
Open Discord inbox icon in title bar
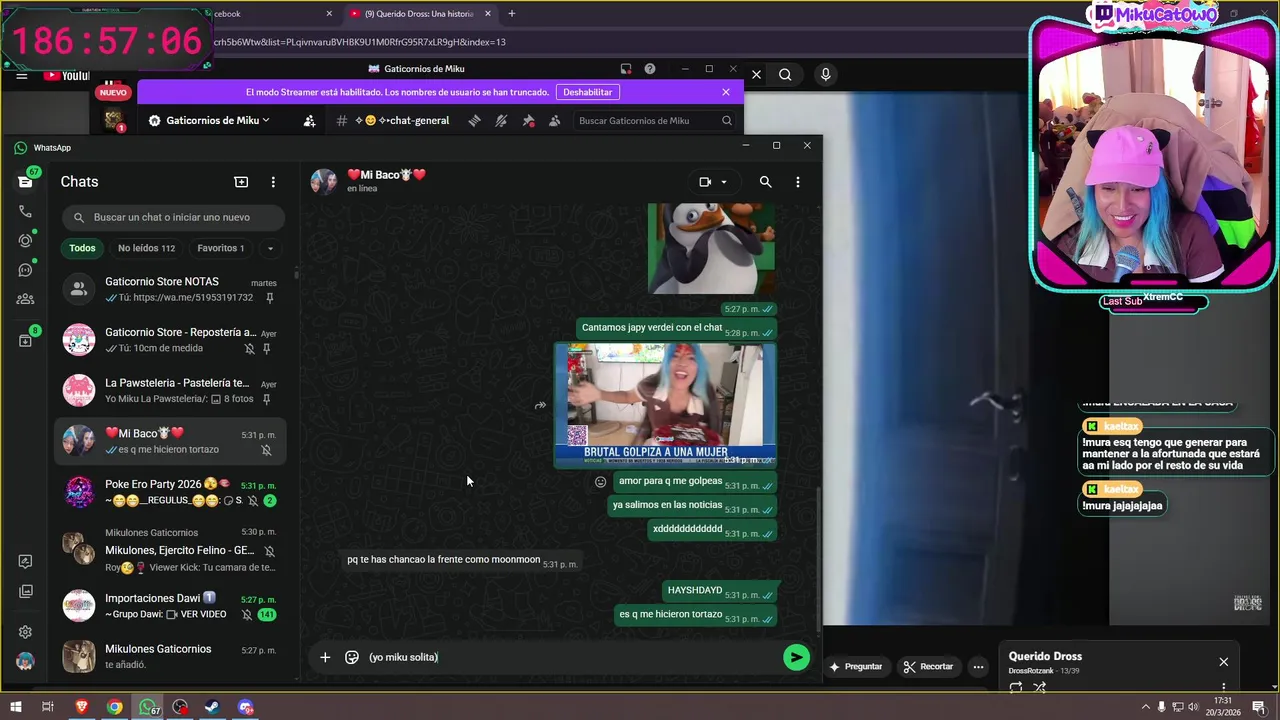(626, 69)
